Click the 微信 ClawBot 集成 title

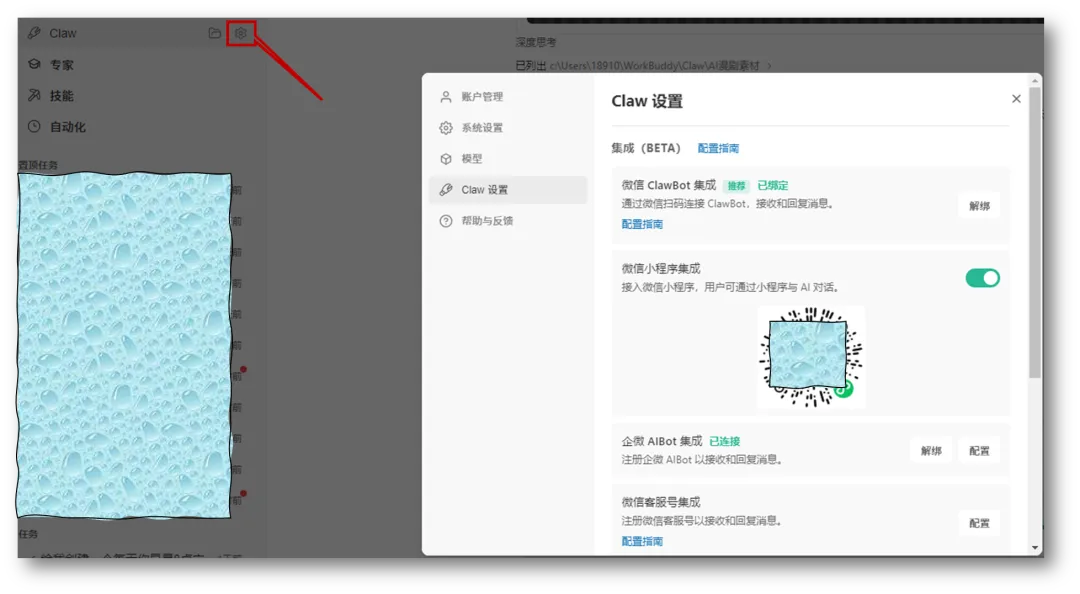pyautogui.click(x=669, y=185)
